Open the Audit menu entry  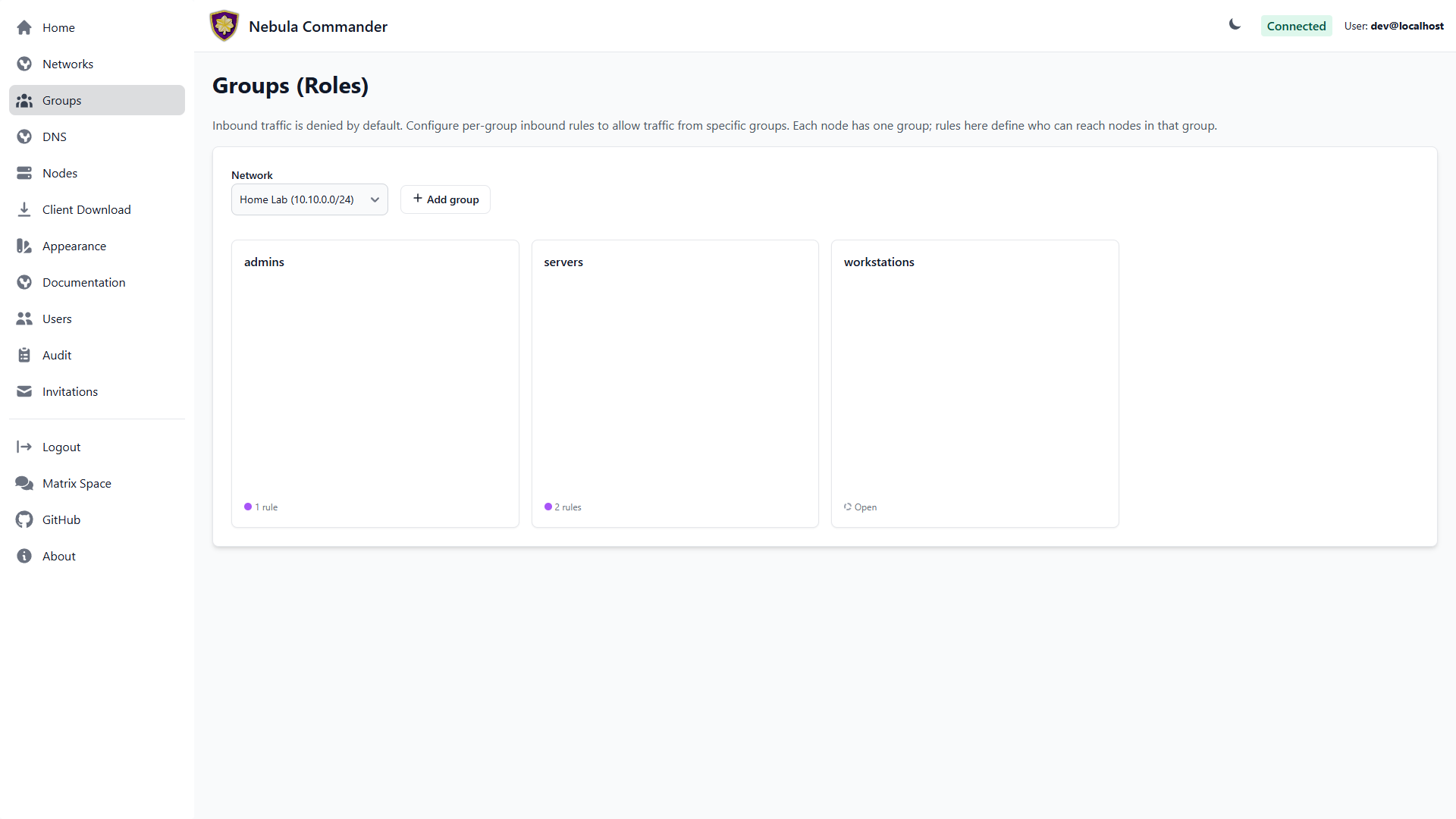[x=97, y=355]
